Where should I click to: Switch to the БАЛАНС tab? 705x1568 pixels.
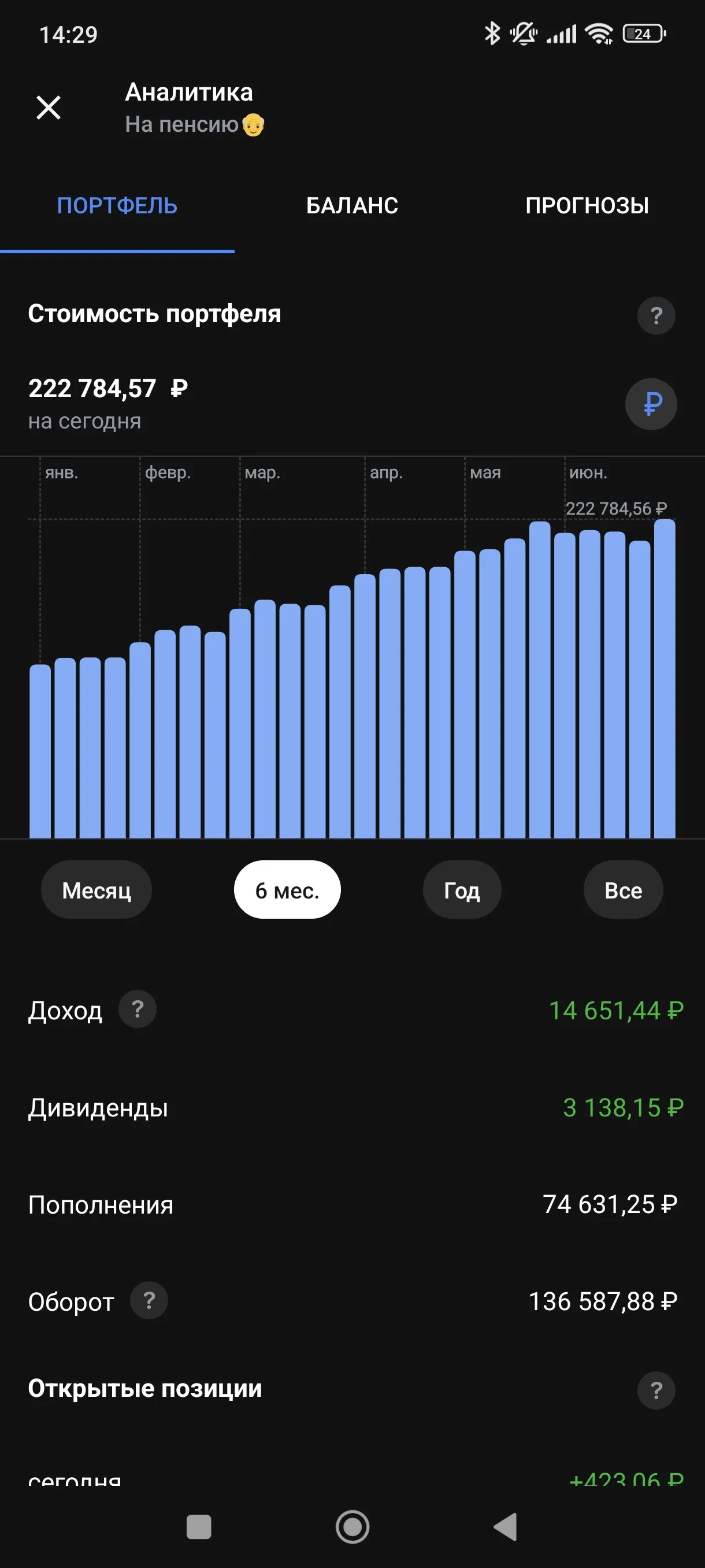(352, 206)
